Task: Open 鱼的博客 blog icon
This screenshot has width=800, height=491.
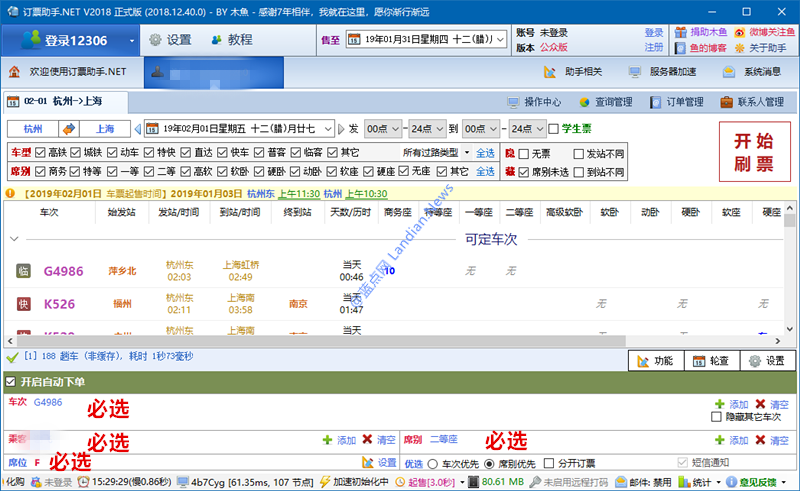Action: 680,48
